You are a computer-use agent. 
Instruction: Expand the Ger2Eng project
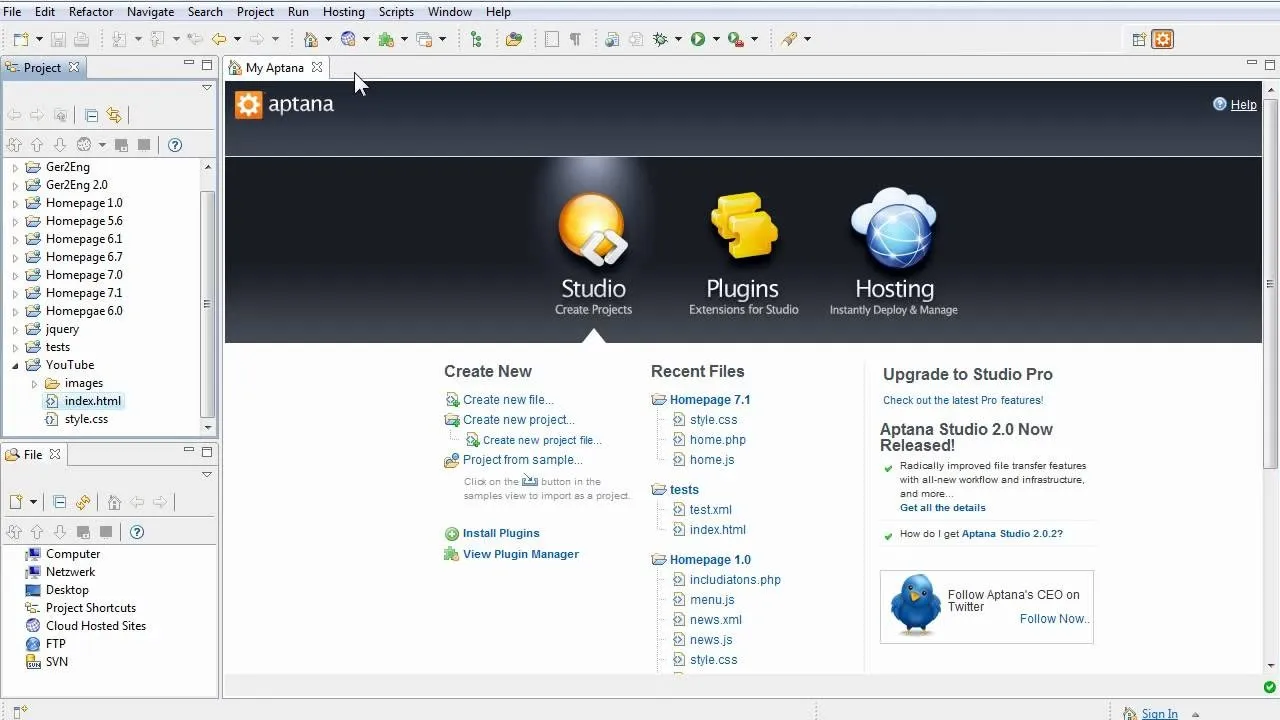click(15, 167)
